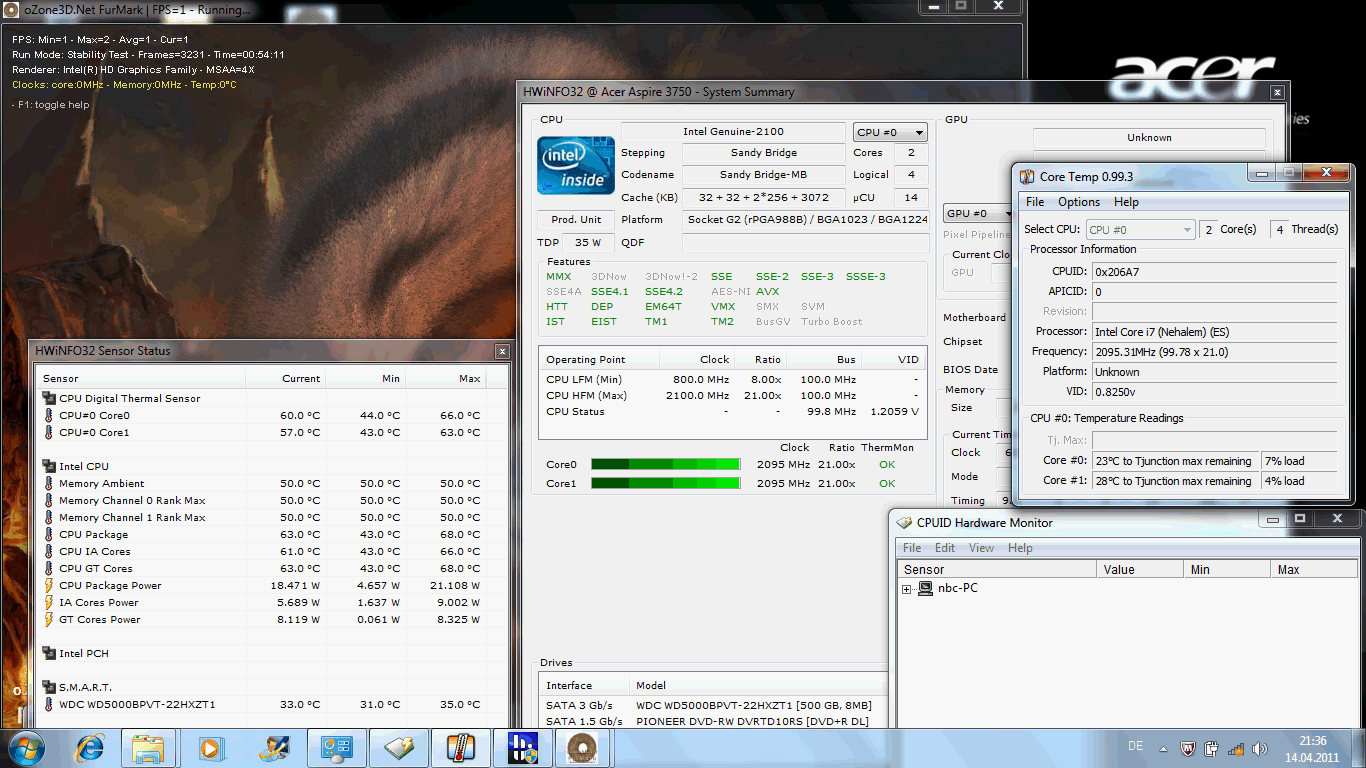
Task: Click the Core Temp title bar icon
Action: tap(1027, 176)
